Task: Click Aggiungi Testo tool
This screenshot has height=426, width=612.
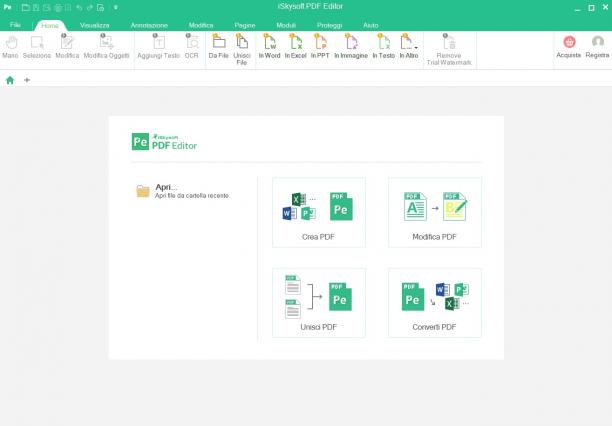Action: [x=158, y=47]
